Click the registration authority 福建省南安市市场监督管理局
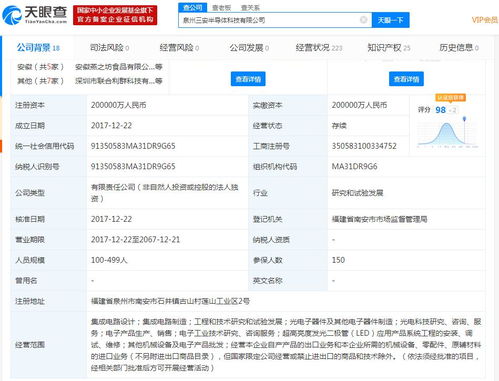 [x=379, y=219]
